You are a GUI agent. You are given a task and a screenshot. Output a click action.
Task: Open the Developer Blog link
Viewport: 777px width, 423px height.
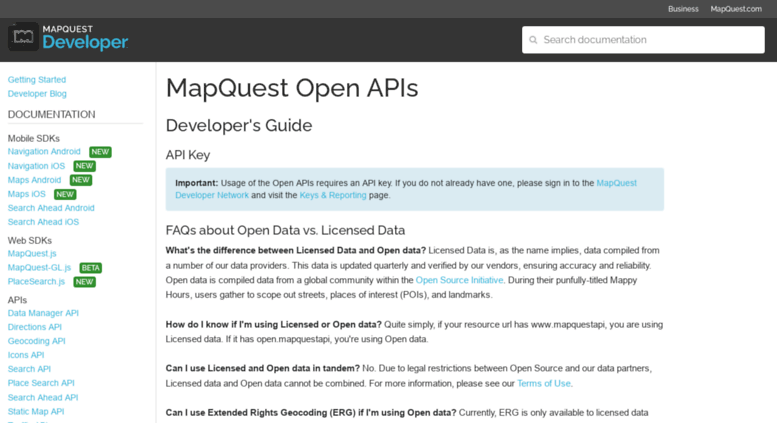(x=37, y=93)
